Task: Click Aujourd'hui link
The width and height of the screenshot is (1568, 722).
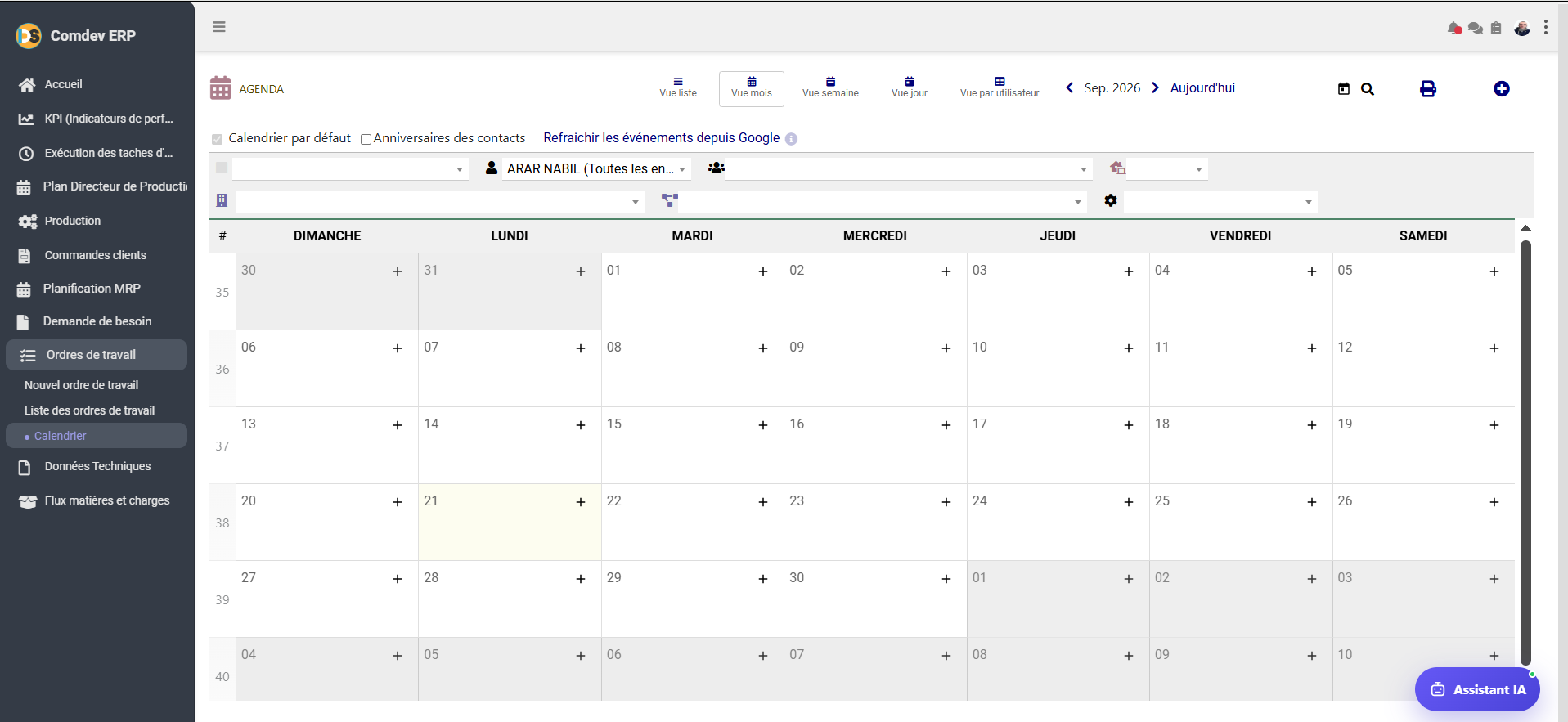Action: coord(1202,87)
